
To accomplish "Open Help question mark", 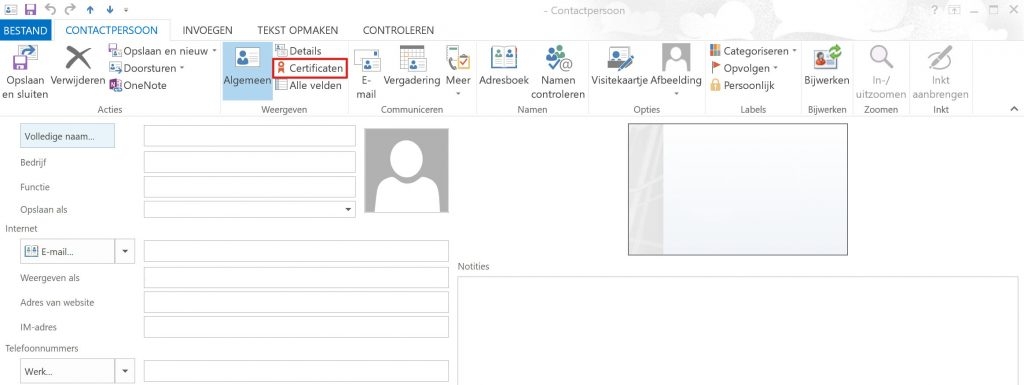I will point(935,10).
